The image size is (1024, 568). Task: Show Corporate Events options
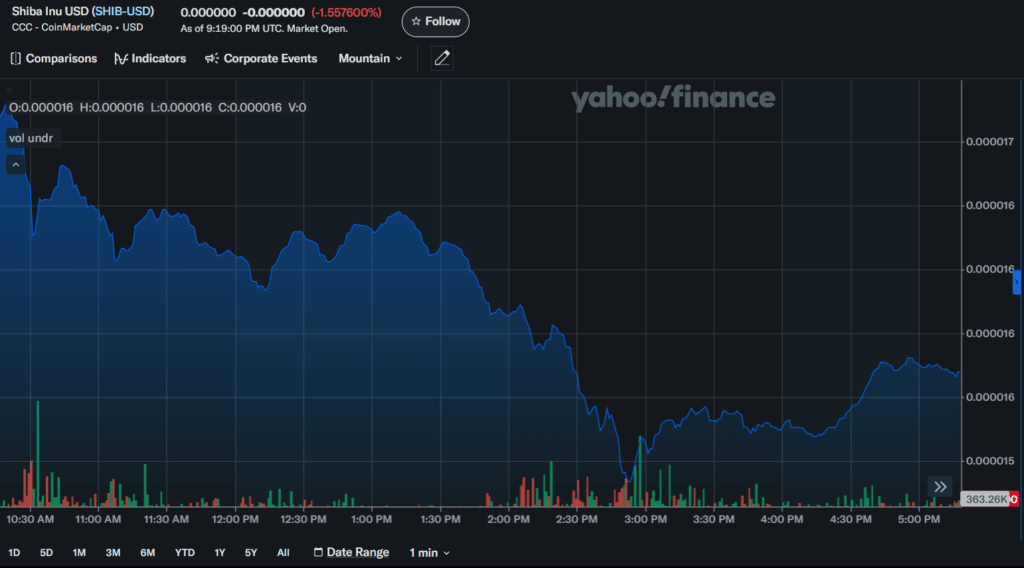click(x=261, y=59)
